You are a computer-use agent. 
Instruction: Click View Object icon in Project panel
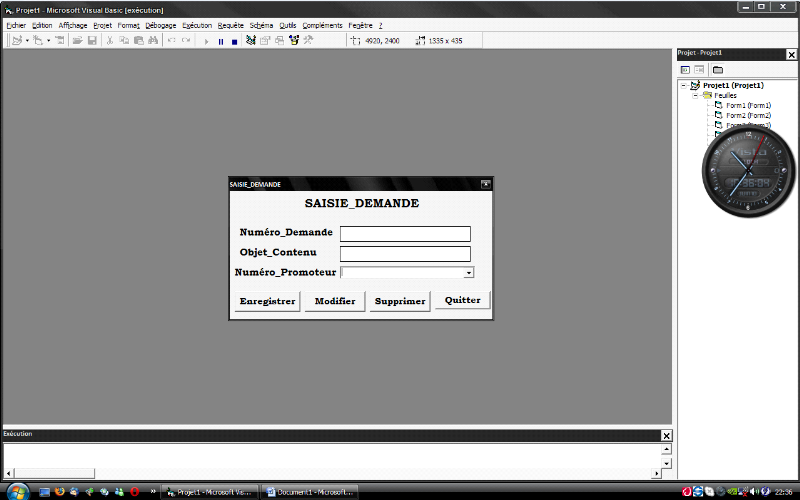[x=699, y=69]
